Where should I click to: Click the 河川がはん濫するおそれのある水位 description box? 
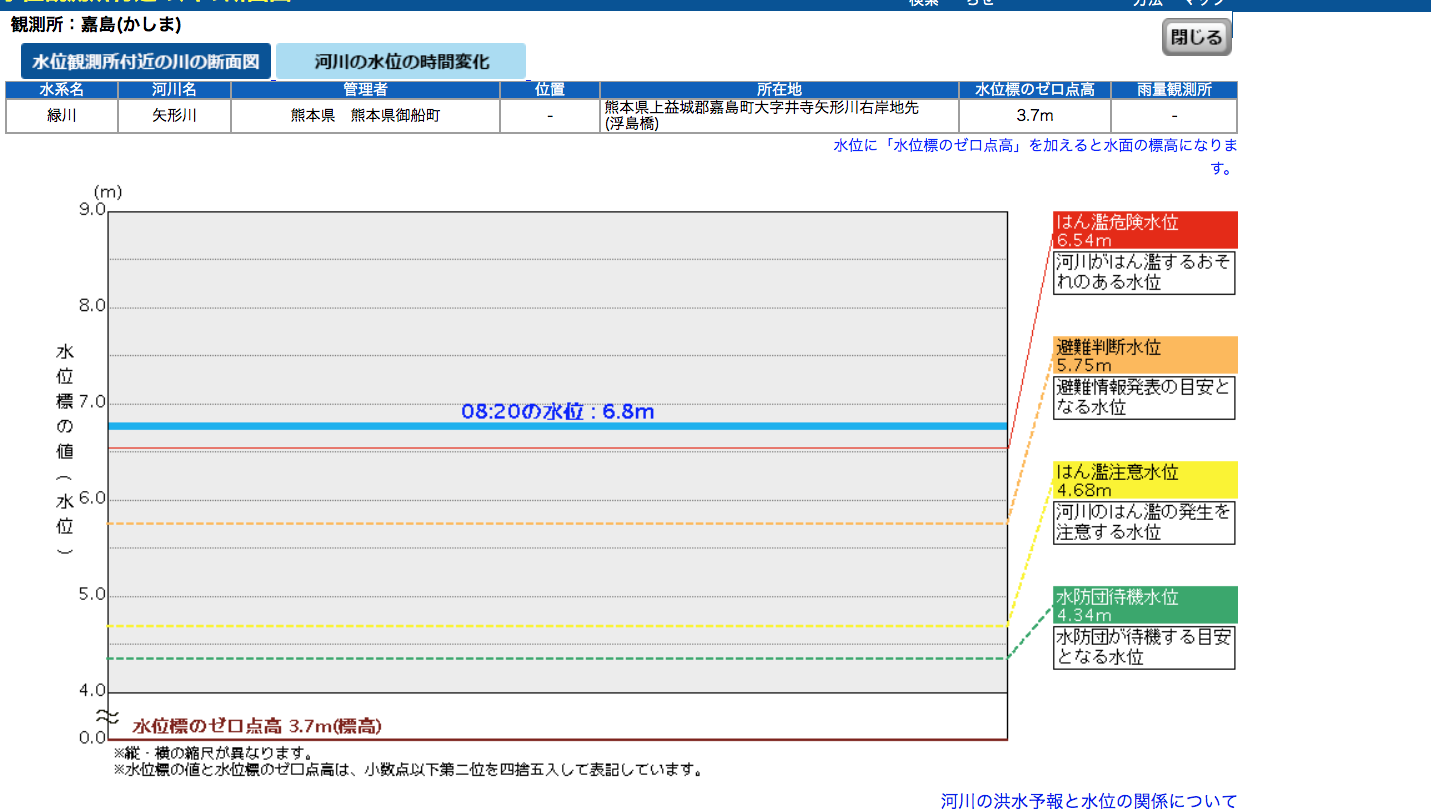point(1144,273)
